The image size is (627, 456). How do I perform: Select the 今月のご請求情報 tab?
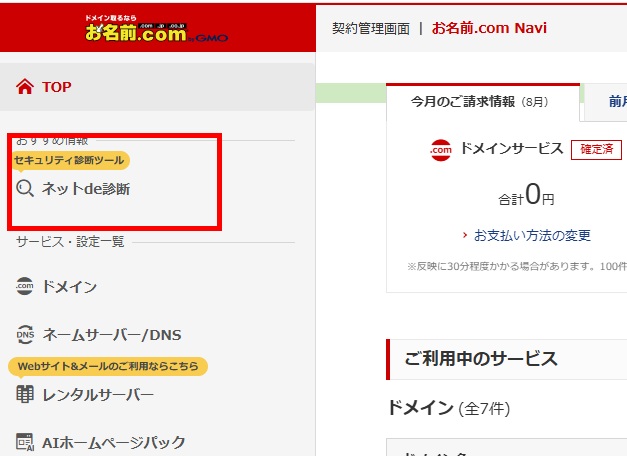click(483, 102)
